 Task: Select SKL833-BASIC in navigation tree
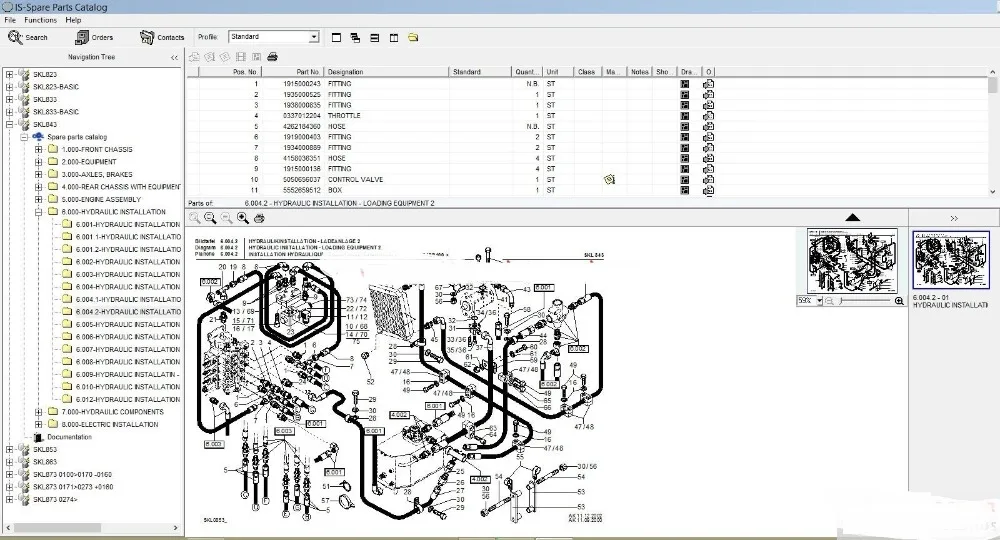click(56, 112)
